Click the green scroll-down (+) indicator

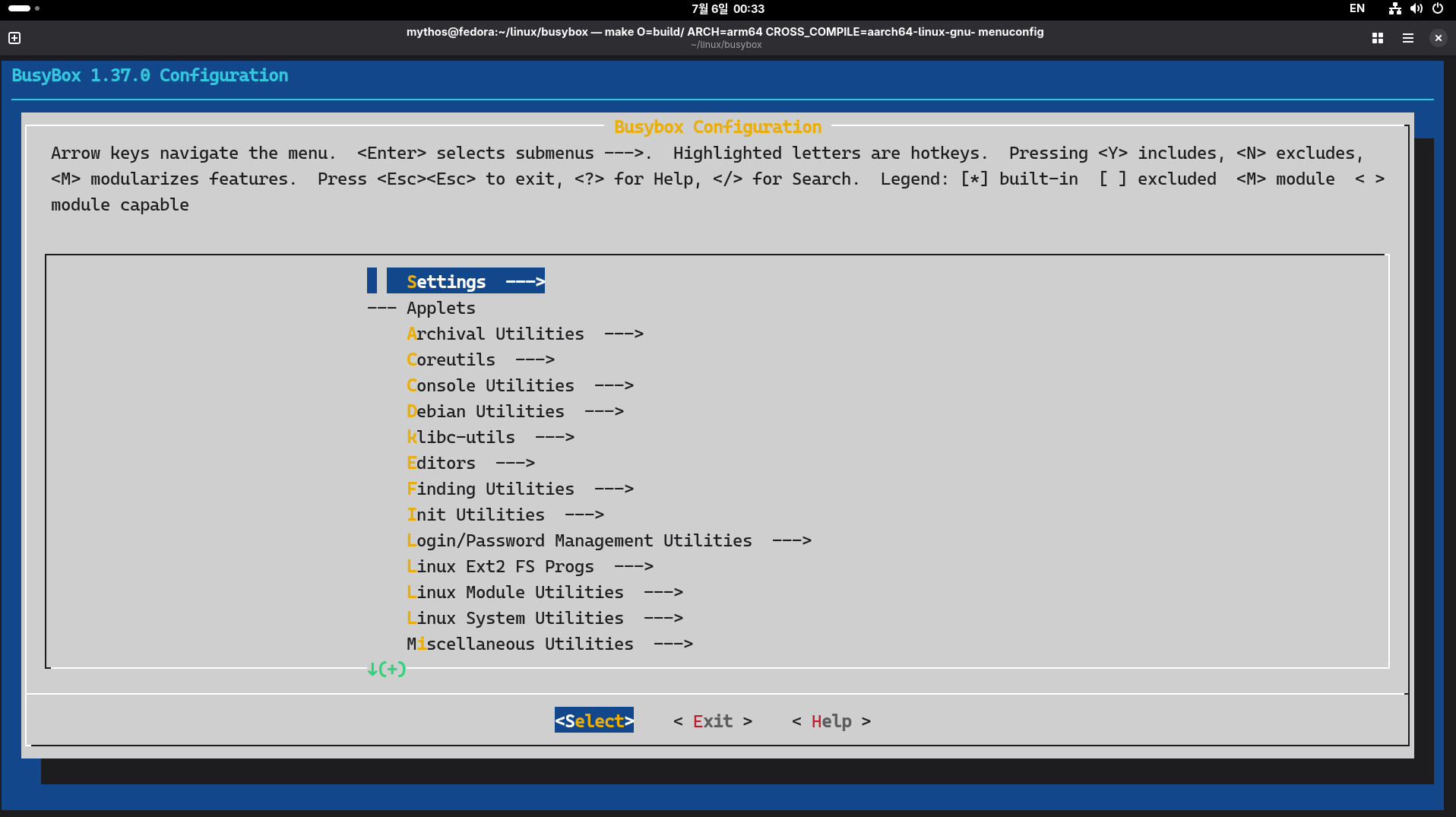tap(387, 670)
